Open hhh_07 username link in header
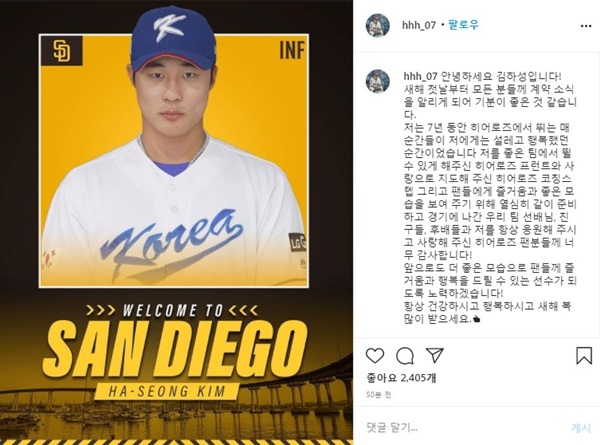Image resolution: width=600 pixels, height=445 pixels. pyautogui.click(x=419, y=26)
